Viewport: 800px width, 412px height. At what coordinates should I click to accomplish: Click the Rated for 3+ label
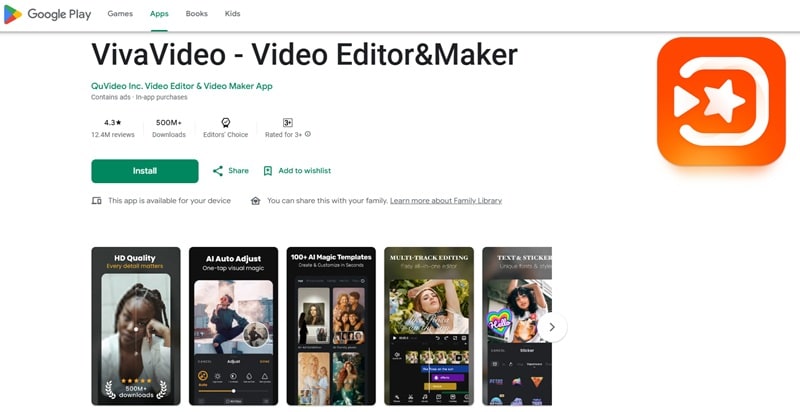[x=284, y=135]
